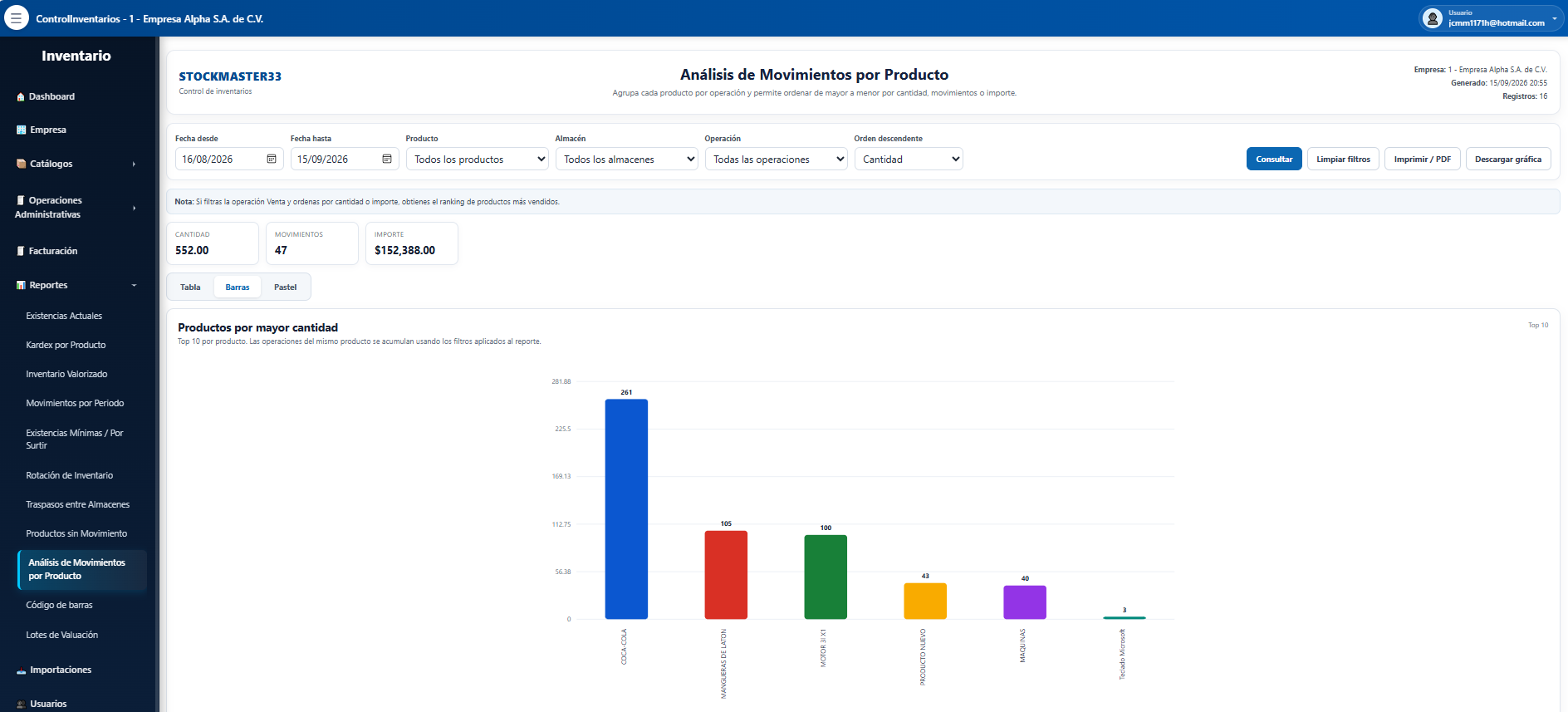Image resolution: width=1568 pixels, height=712 pixels.
Task: Click the Fecha desde date field
Action: pyautogui.click(x=229, y=159)
